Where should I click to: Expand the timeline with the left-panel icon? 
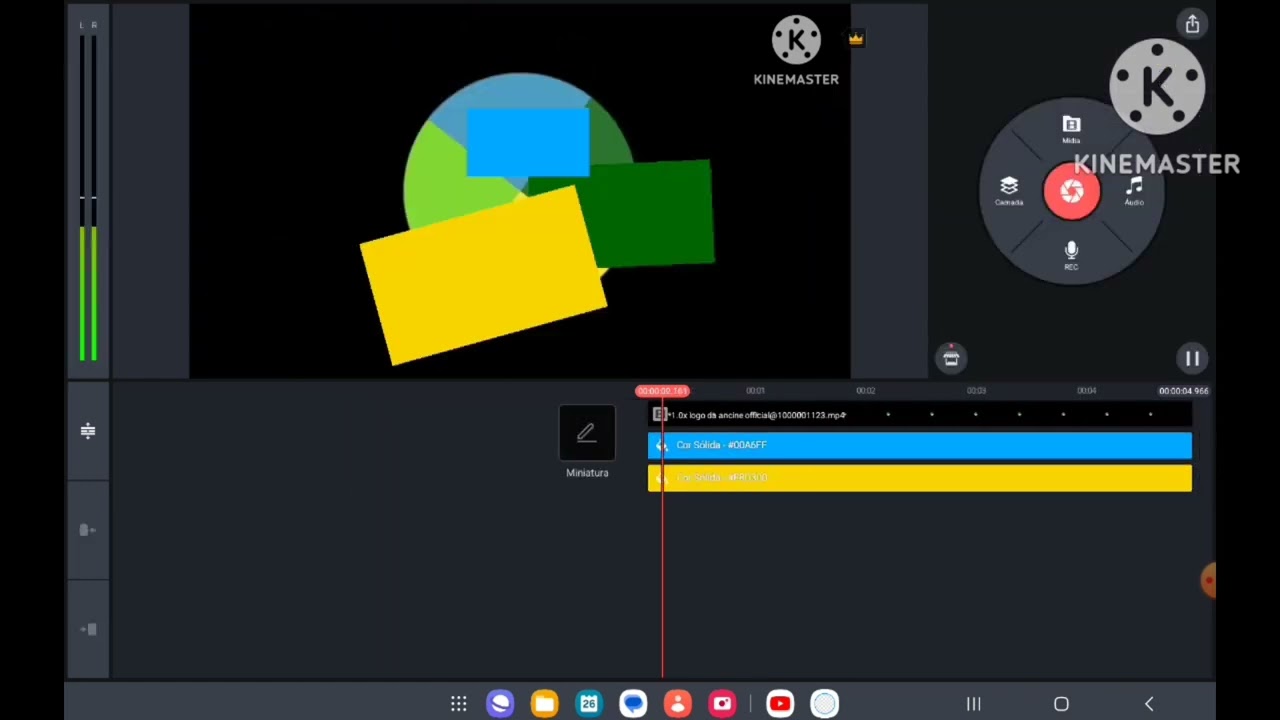(x=88, y=431)
